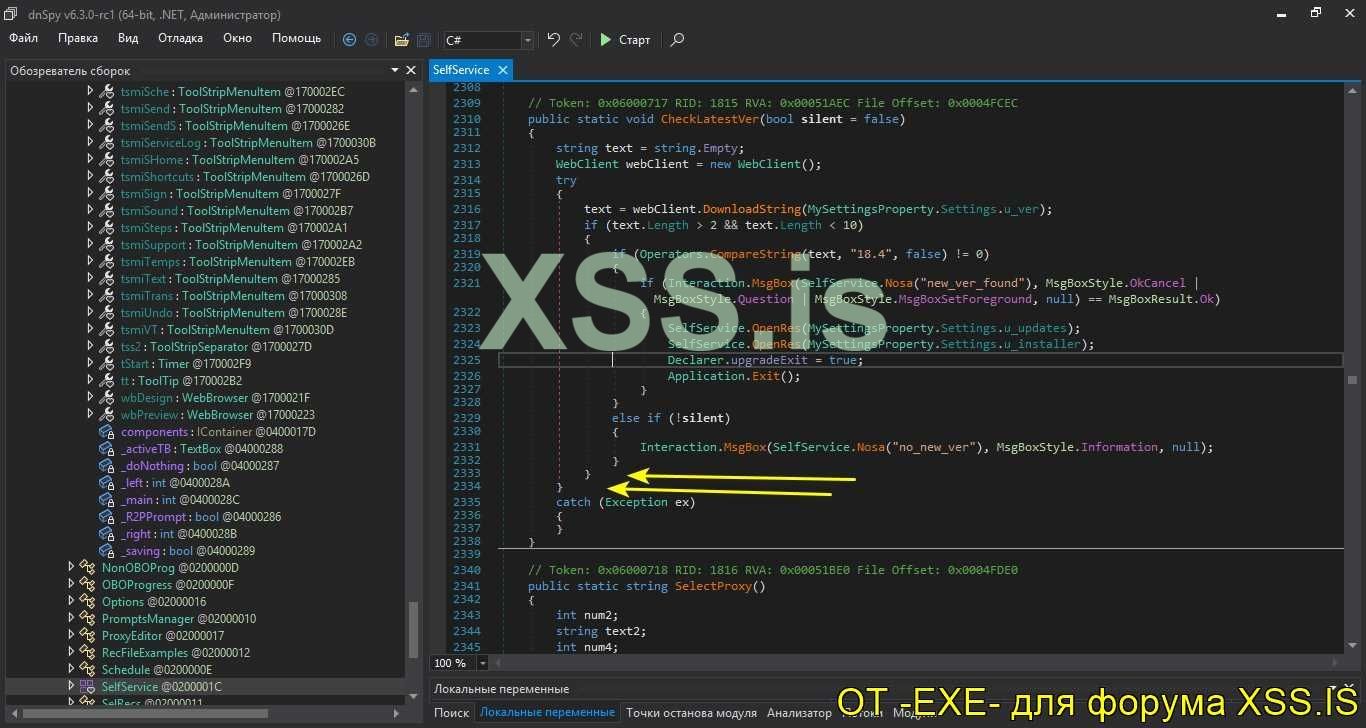
Task: Click the class icon beside RecFileExamples
Action: click(88, 653)
